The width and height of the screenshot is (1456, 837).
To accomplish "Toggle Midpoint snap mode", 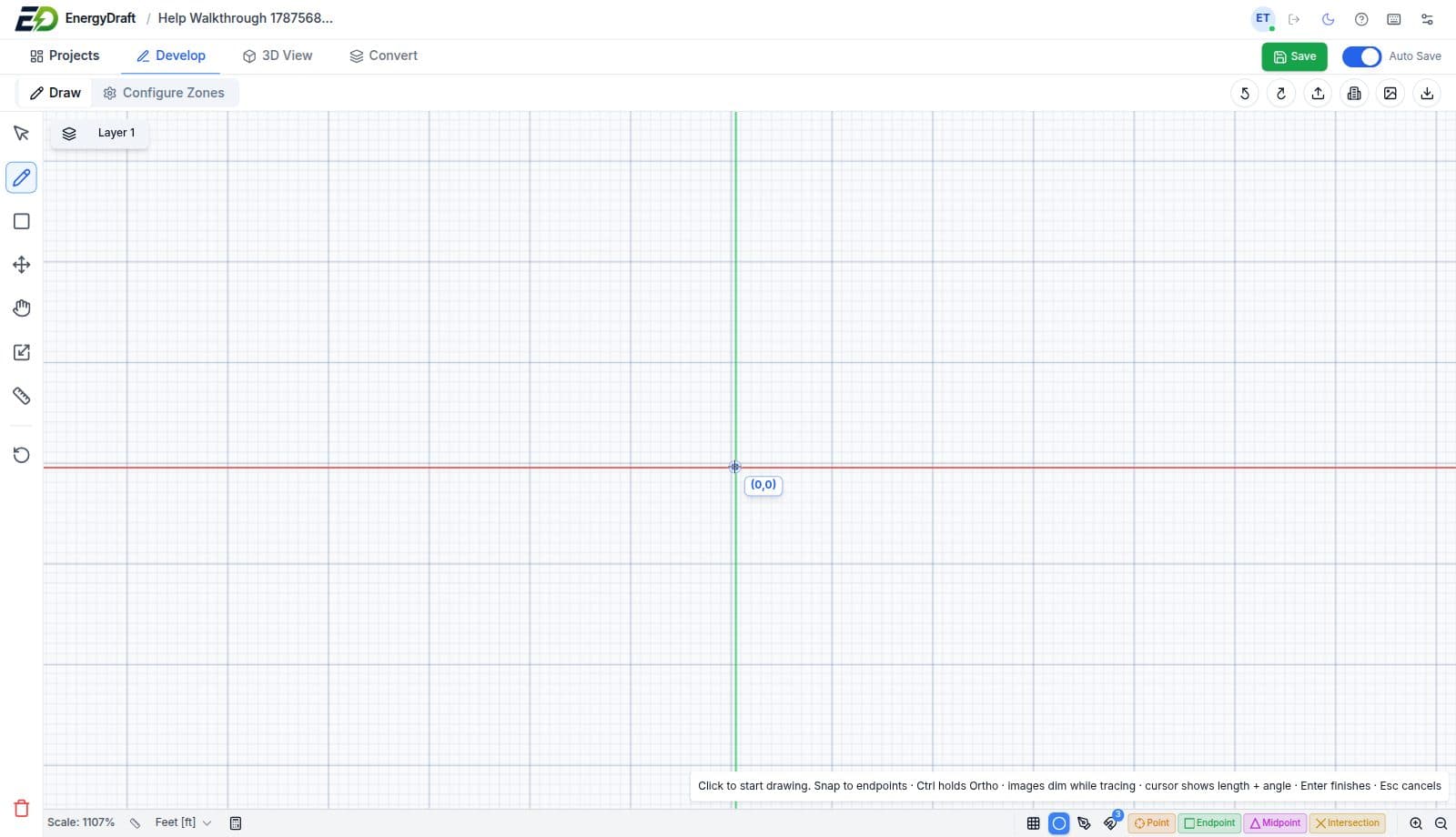I will click(x=1275, y=823).
